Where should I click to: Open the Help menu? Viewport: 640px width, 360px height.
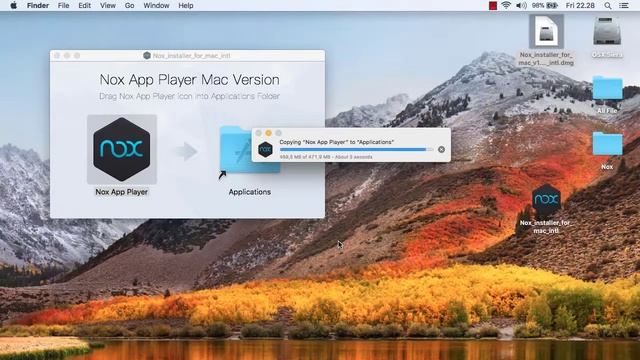(186, 5)
